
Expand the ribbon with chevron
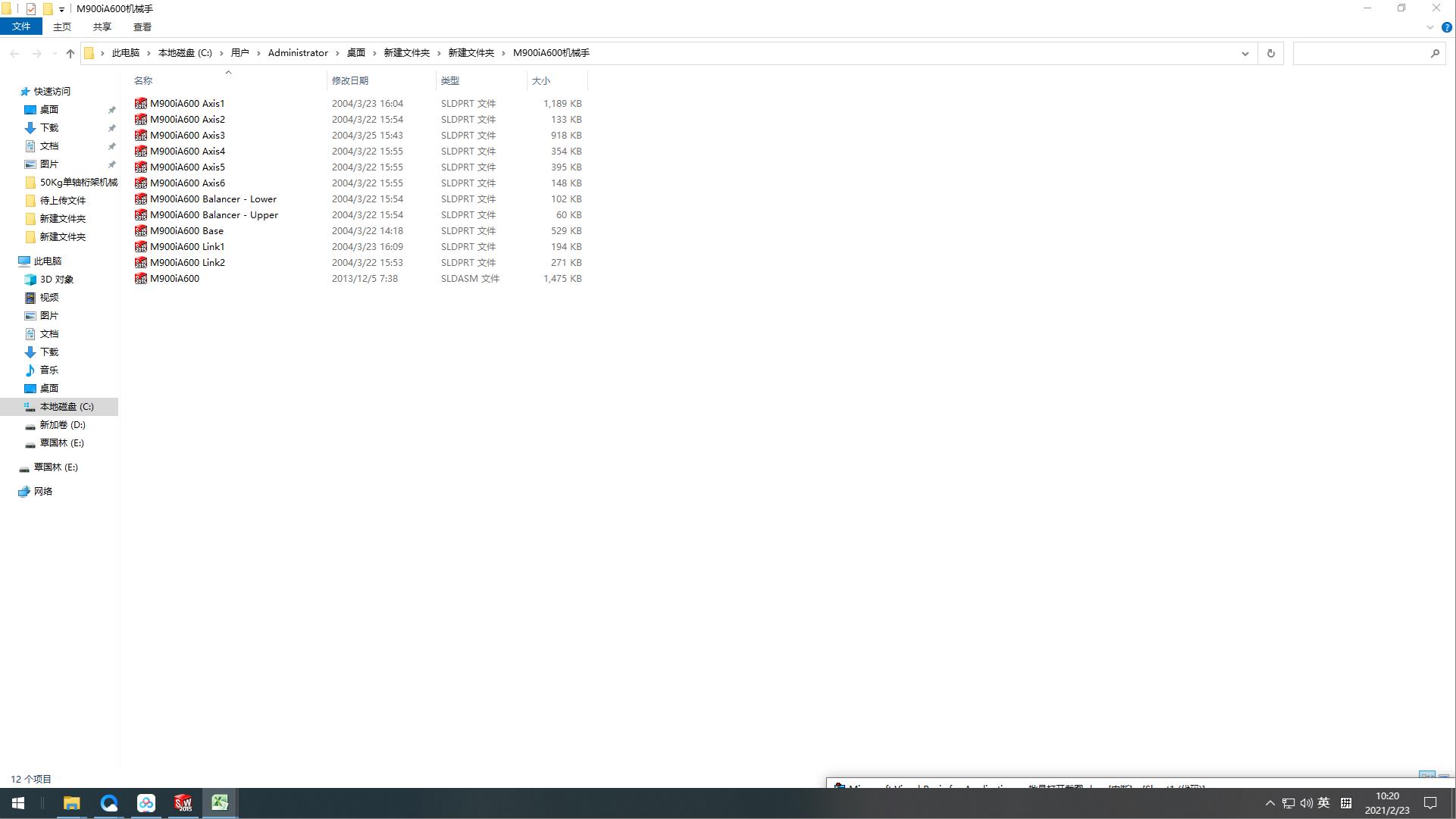1429,27
